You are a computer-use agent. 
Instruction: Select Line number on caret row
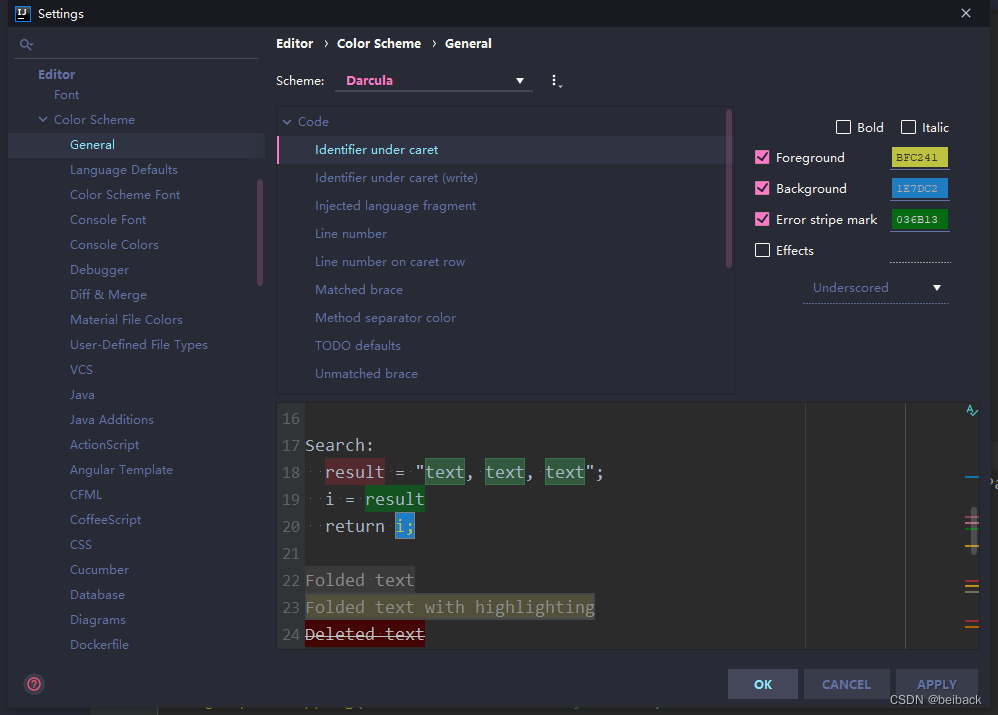pyautogui.click(x=390, y=262)
